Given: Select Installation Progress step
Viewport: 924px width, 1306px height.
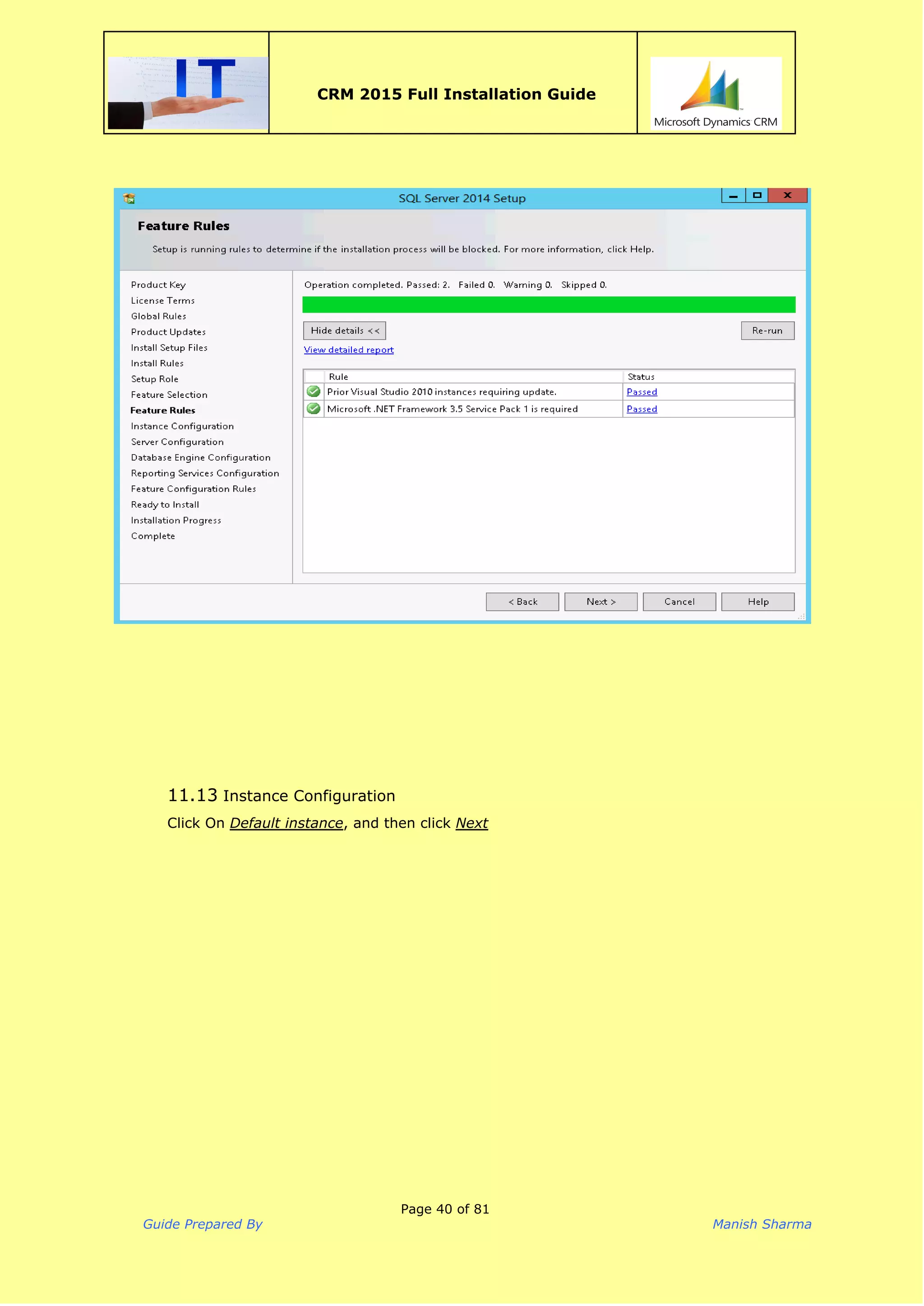Looking at the screenshot, I should pos(176,521).
